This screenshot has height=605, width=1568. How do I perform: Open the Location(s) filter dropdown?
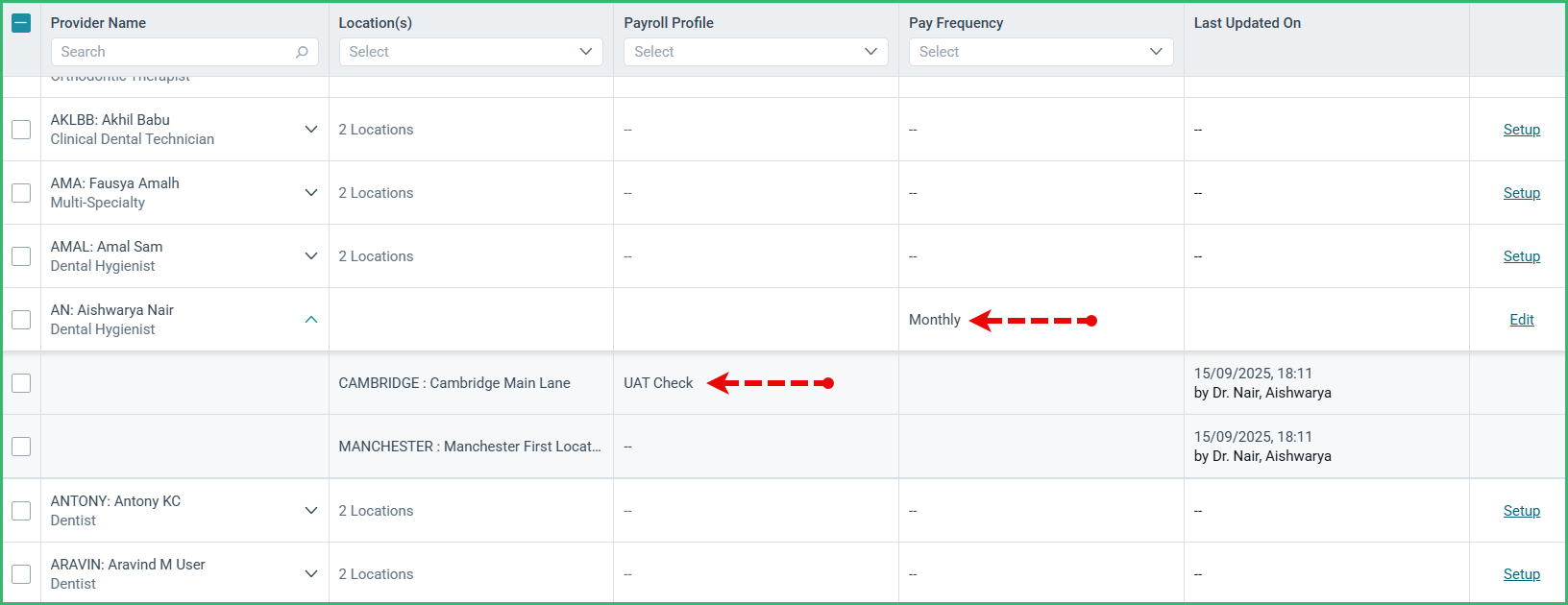(x=471, y=52)
